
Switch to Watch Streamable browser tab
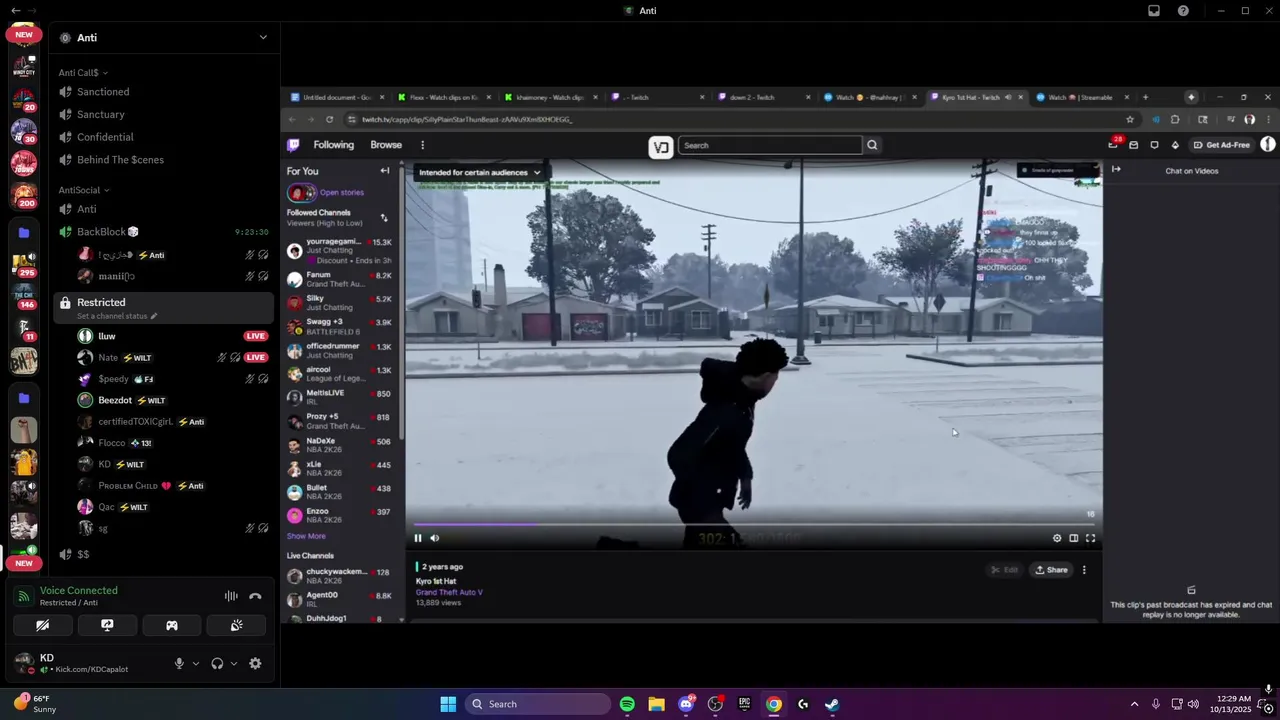1083,97
